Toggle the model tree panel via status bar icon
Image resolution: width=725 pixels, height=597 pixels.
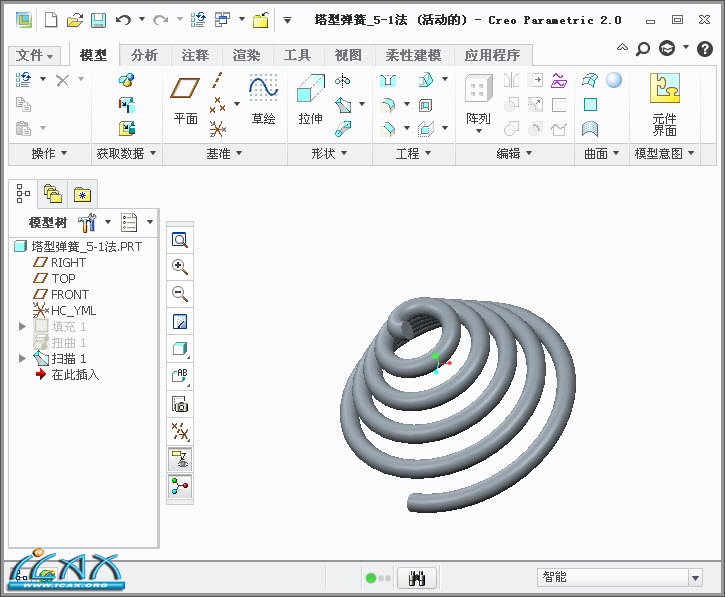(x=22, y=577)
